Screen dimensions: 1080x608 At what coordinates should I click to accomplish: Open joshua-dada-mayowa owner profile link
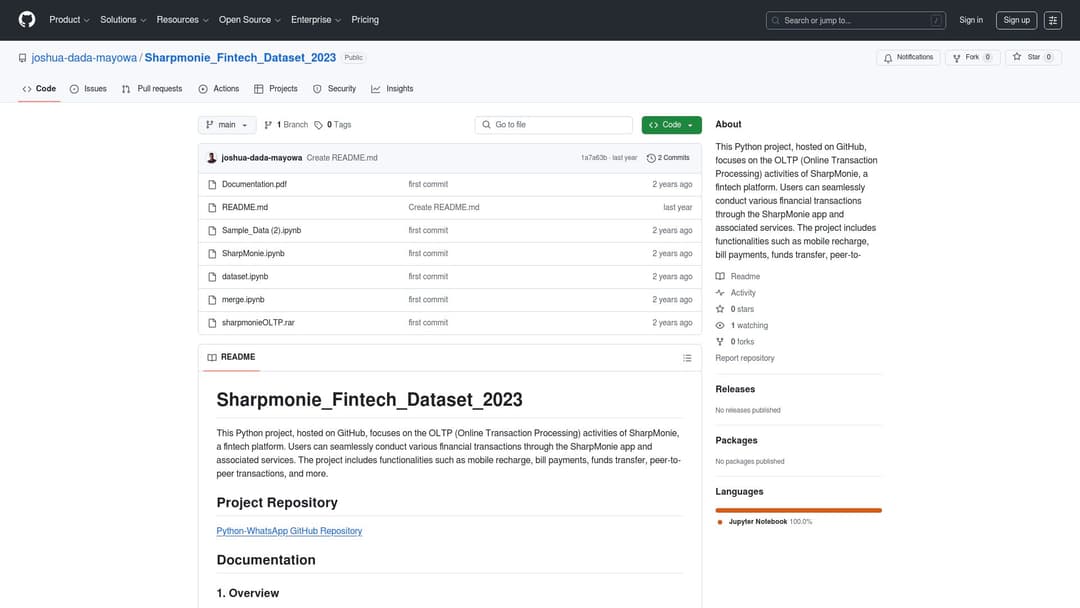[x=84, y=58]
